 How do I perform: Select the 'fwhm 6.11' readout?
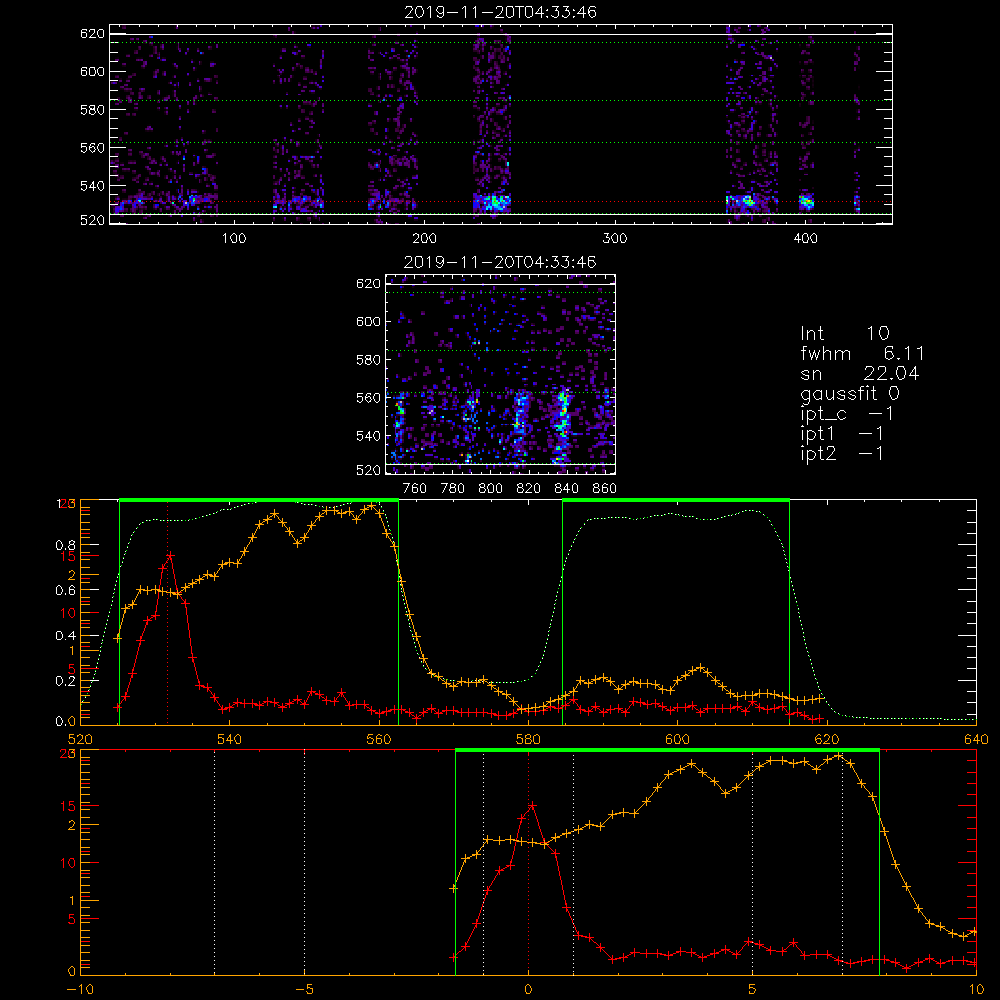click(x=862, y=353)
